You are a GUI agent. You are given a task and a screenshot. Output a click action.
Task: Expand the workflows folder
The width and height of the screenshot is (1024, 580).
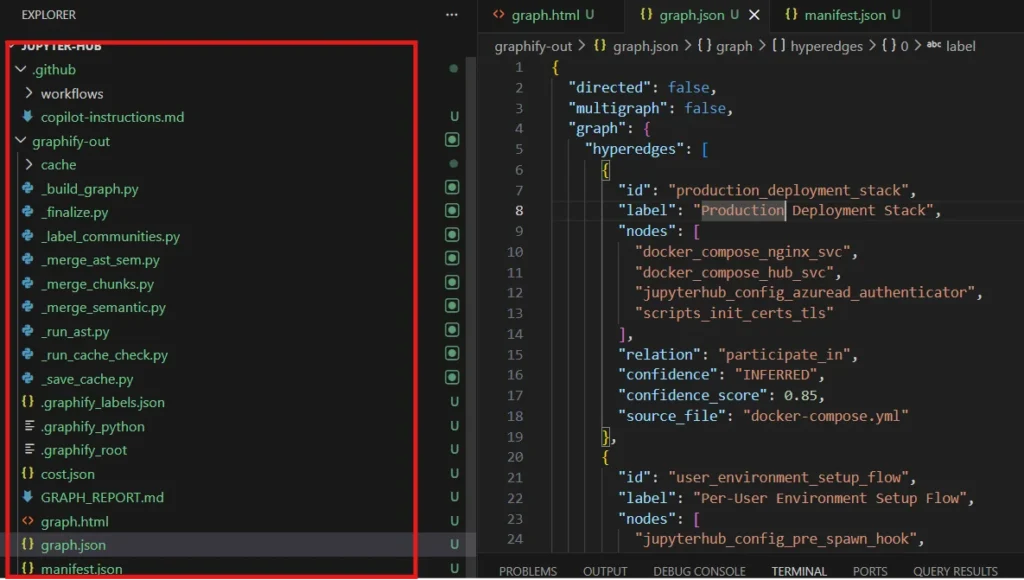click(x=29, y=93)
